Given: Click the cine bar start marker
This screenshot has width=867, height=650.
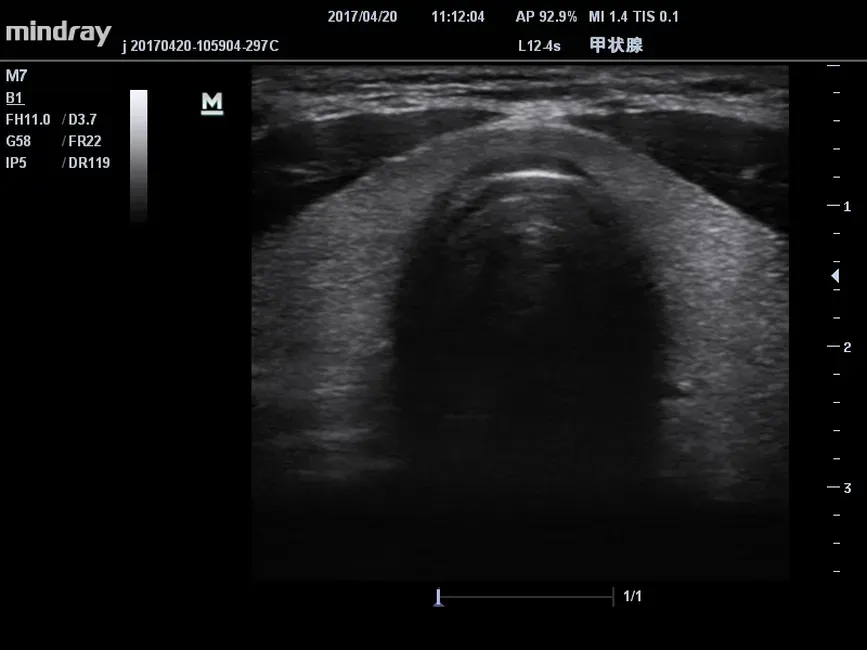Looking at the screenshot, I should [x=438, y=597].
